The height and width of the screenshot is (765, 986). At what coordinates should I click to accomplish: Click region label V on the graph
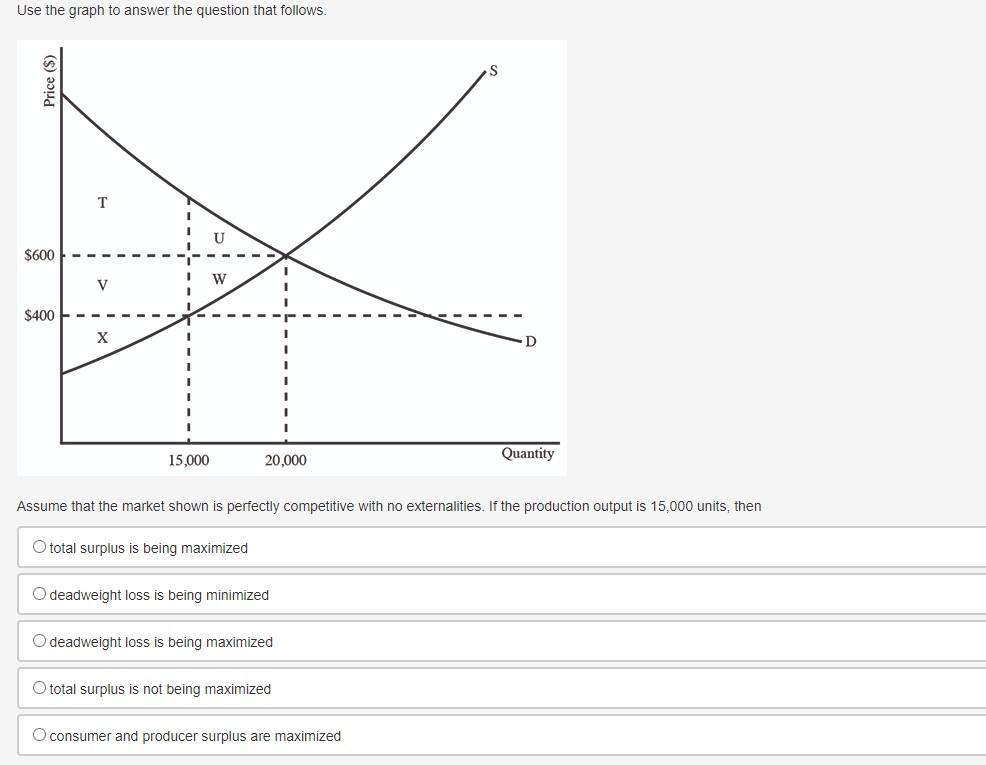click(x=101, y=285)
